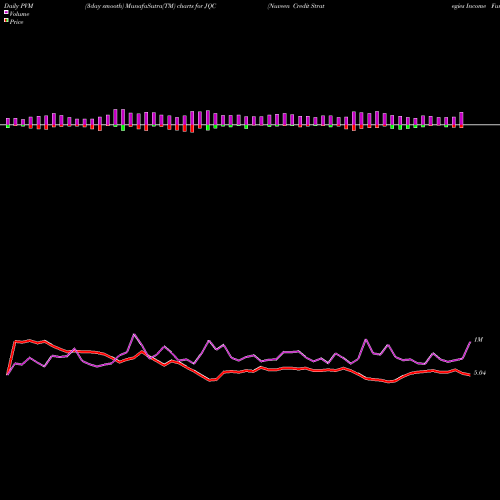Select the 'Volume' legend label
Screen dimensions: 500x500
pyautogui.click(x=19, y=14)
